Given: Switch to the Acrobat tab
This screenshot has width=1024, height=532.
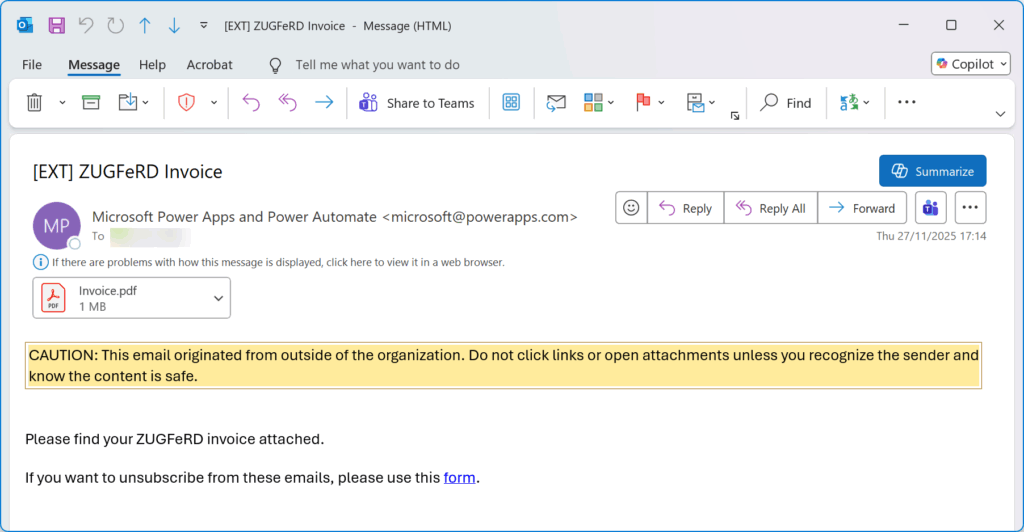Looking at the screenshot, I should [x=209, y=65].
